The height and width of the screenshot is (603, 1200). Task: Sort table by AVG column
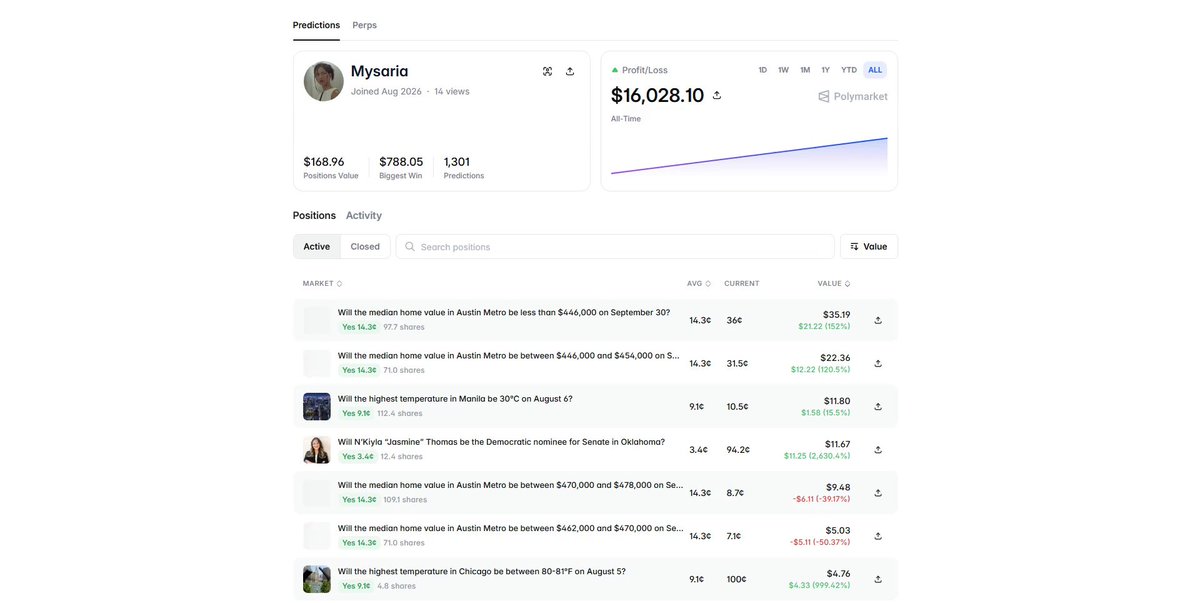point(699,283)
